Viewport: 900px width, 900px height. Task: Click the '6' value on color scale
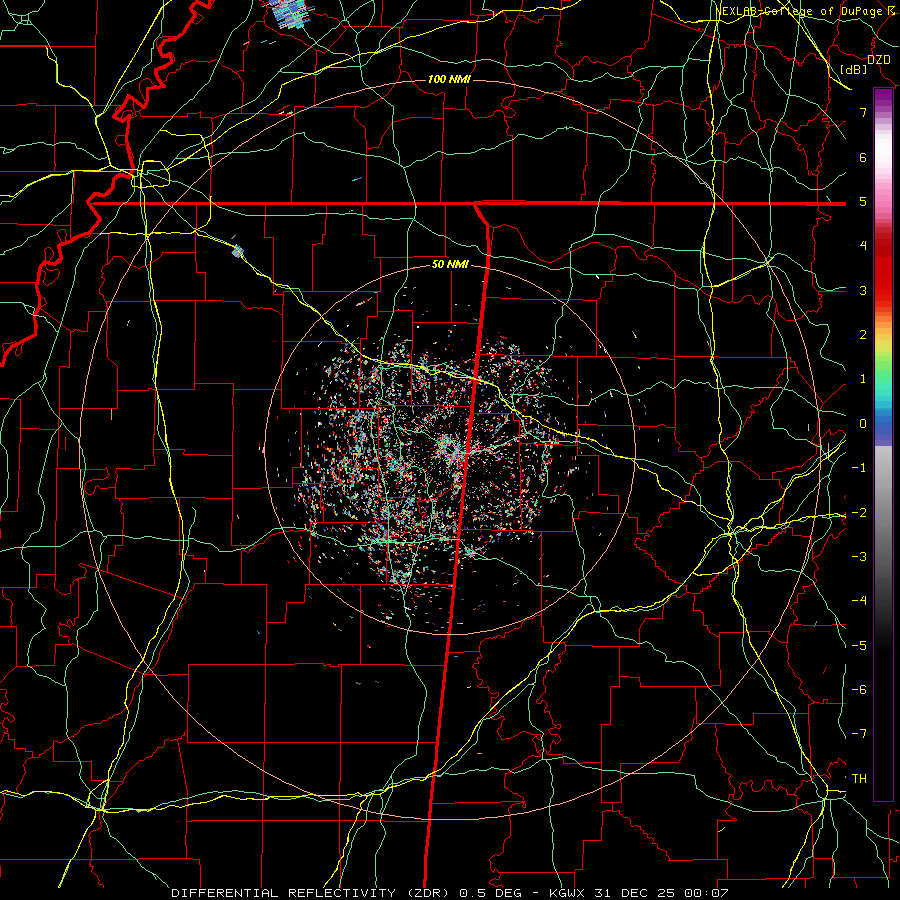click(863, 157)
